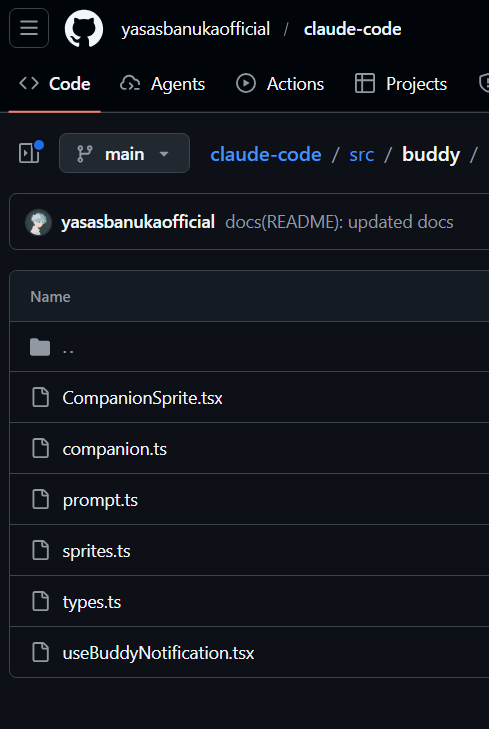Toggle the file tree side panel
This screenshot has width=489, height=729.
31,152
